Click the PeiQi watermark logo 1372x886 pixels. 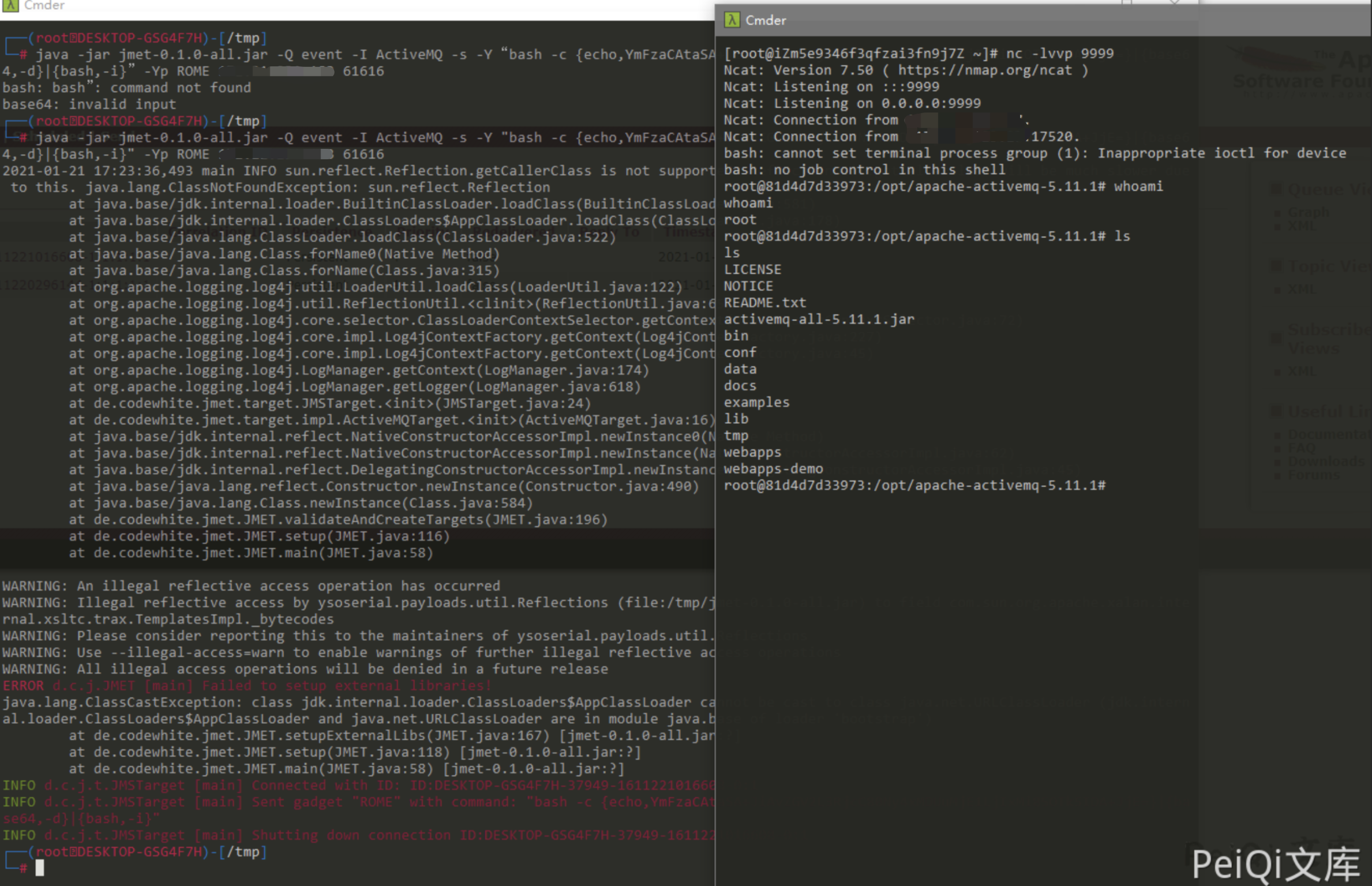coord(1276,864)
